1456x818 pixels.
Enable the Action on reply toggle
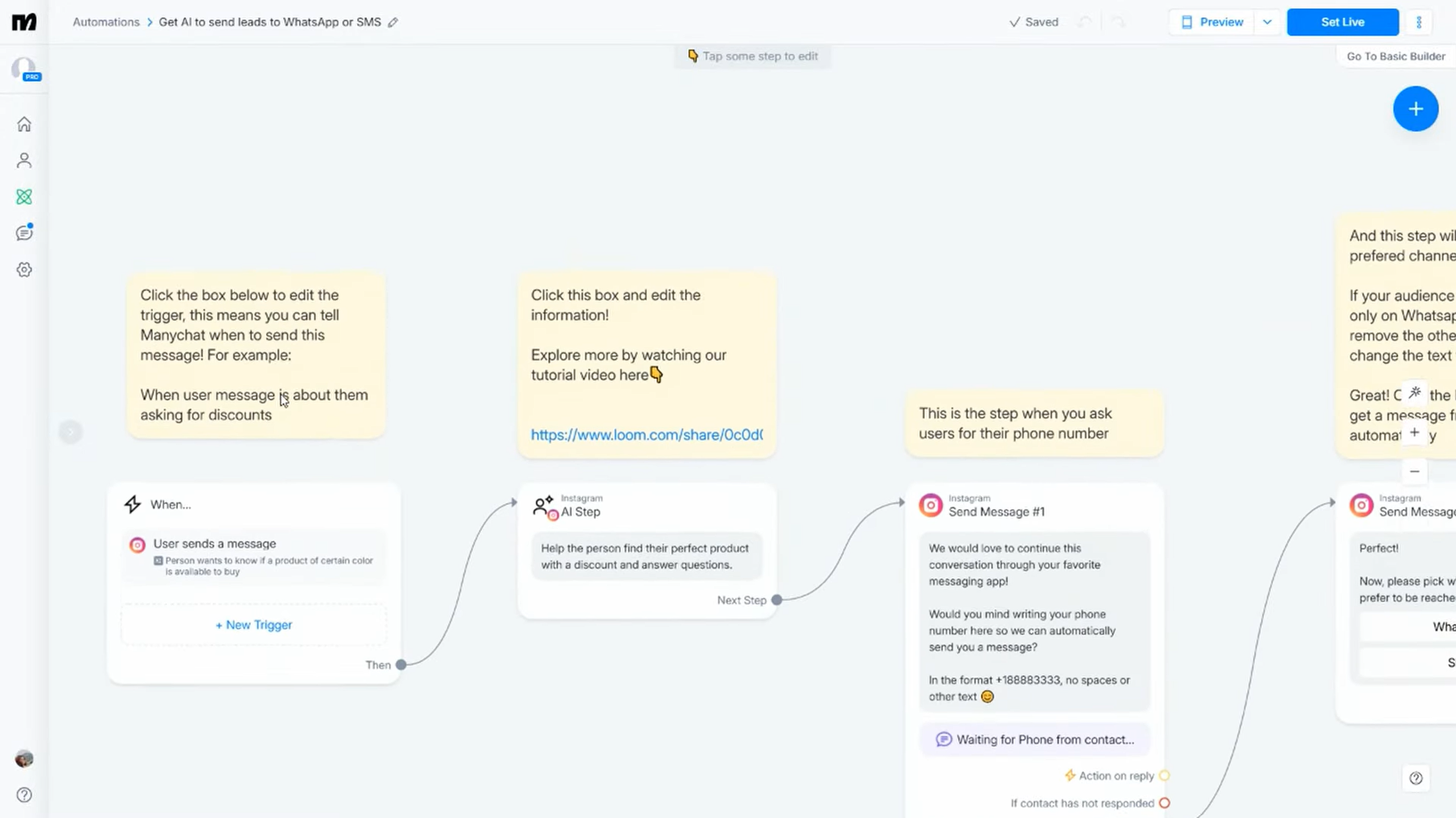pos(1165,775)
